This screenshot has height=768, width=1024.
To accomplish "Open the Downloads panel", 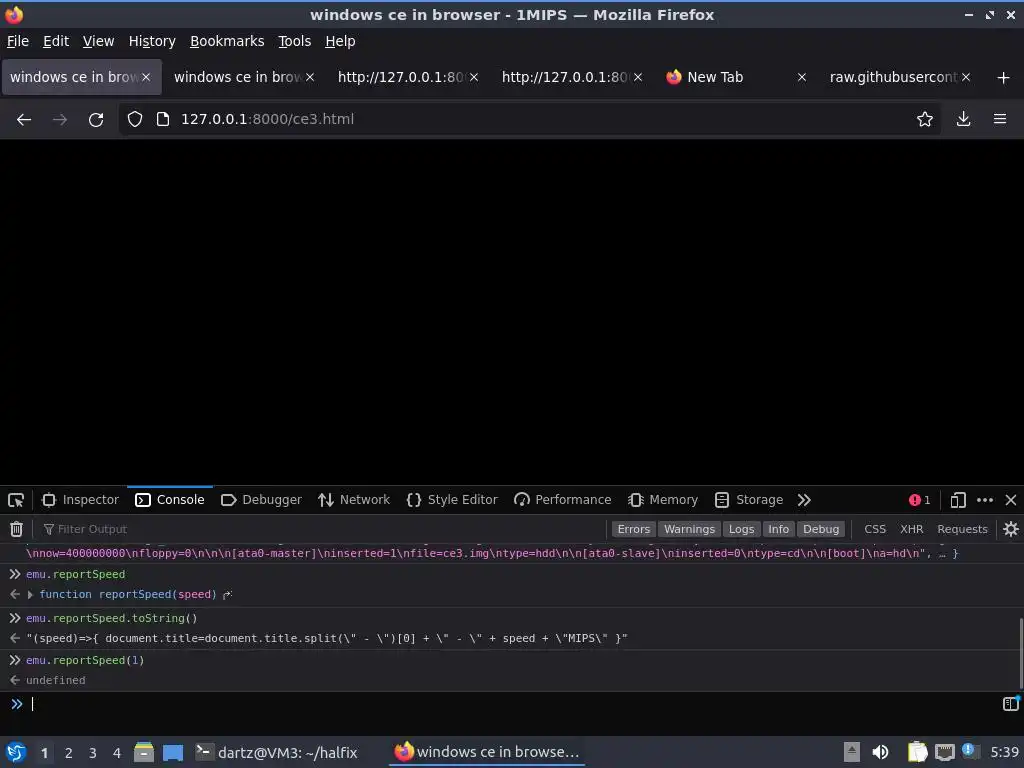I will click(963, 120).
